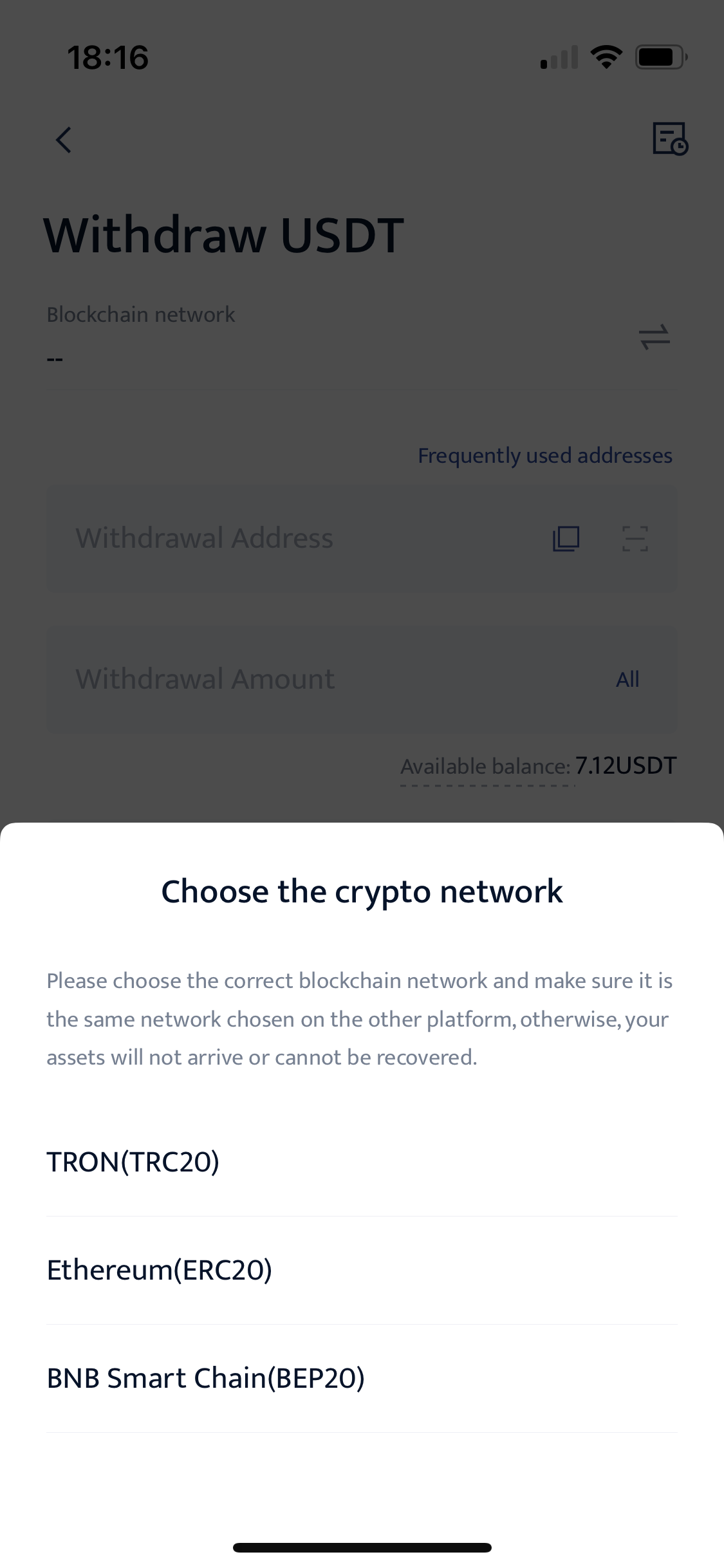Open the withdrawal history icon

click(x=670, y=138)
